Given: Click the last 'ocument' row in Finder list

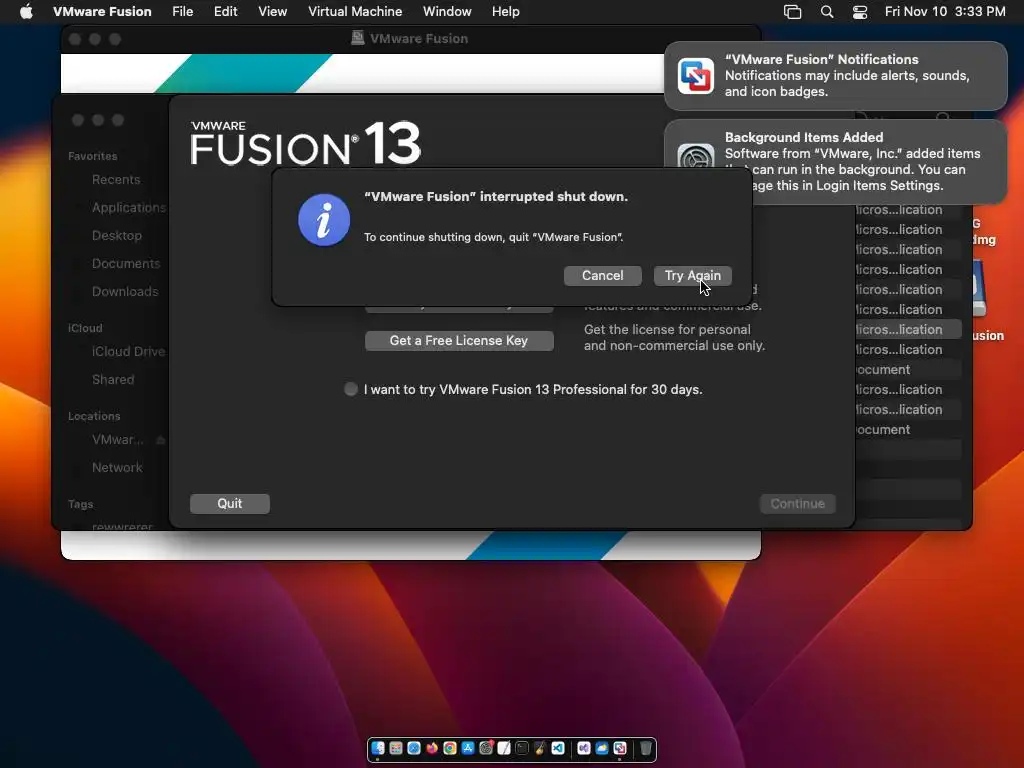Looking at the screenshot, I should [x=908, y=430].
